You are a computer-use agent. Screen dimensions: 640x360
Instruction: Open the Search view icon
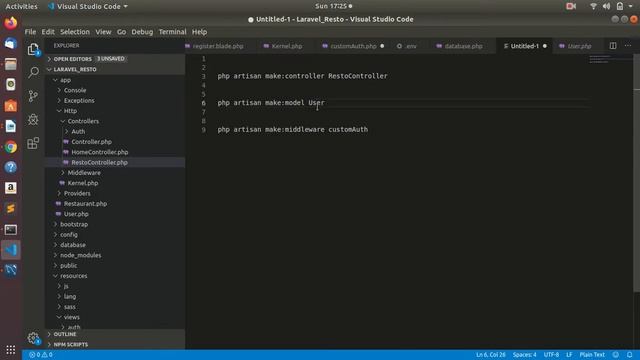33,73
